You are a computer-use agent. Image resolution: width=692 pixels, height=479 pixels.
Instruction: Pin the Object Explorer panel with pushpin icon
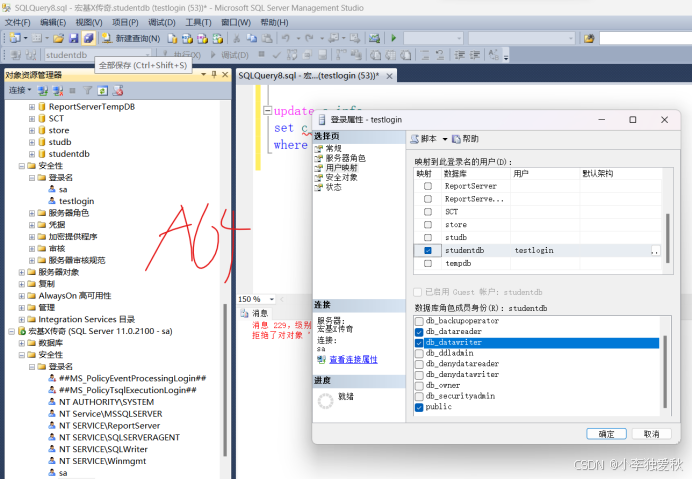[214, 75]
